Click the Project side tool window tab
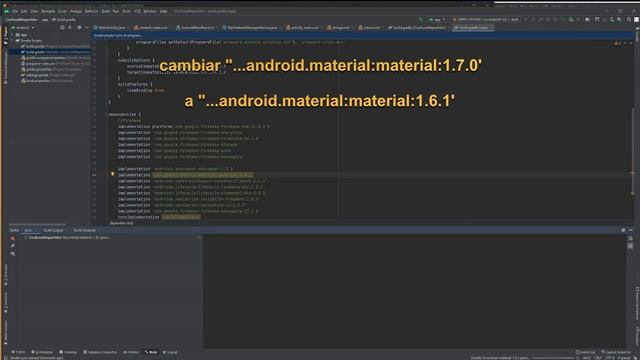Screen dimensions: 640x360 point(6,36)
